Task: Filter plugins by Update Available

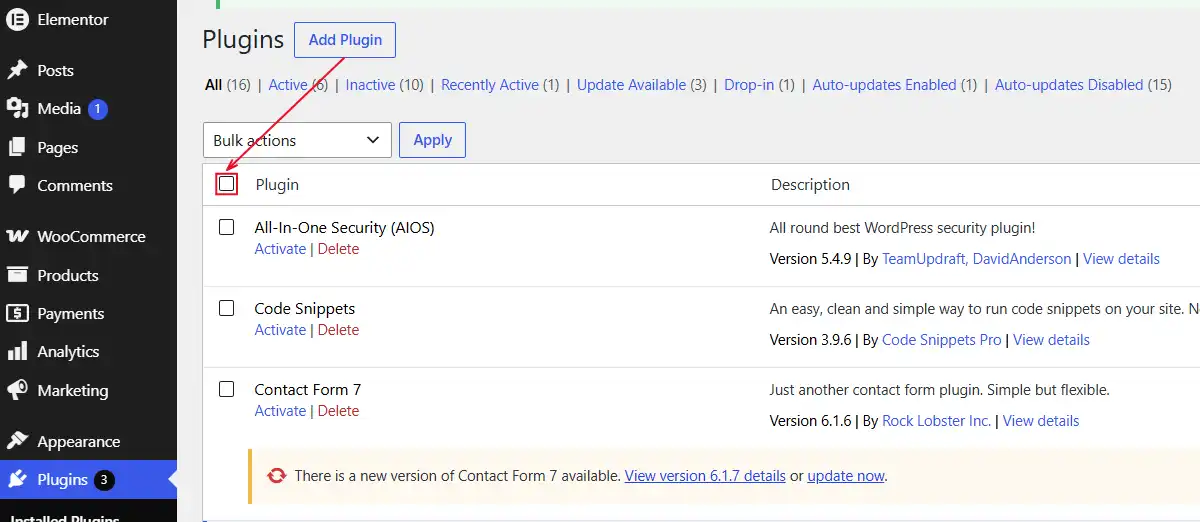Action: tap(631, 85)
